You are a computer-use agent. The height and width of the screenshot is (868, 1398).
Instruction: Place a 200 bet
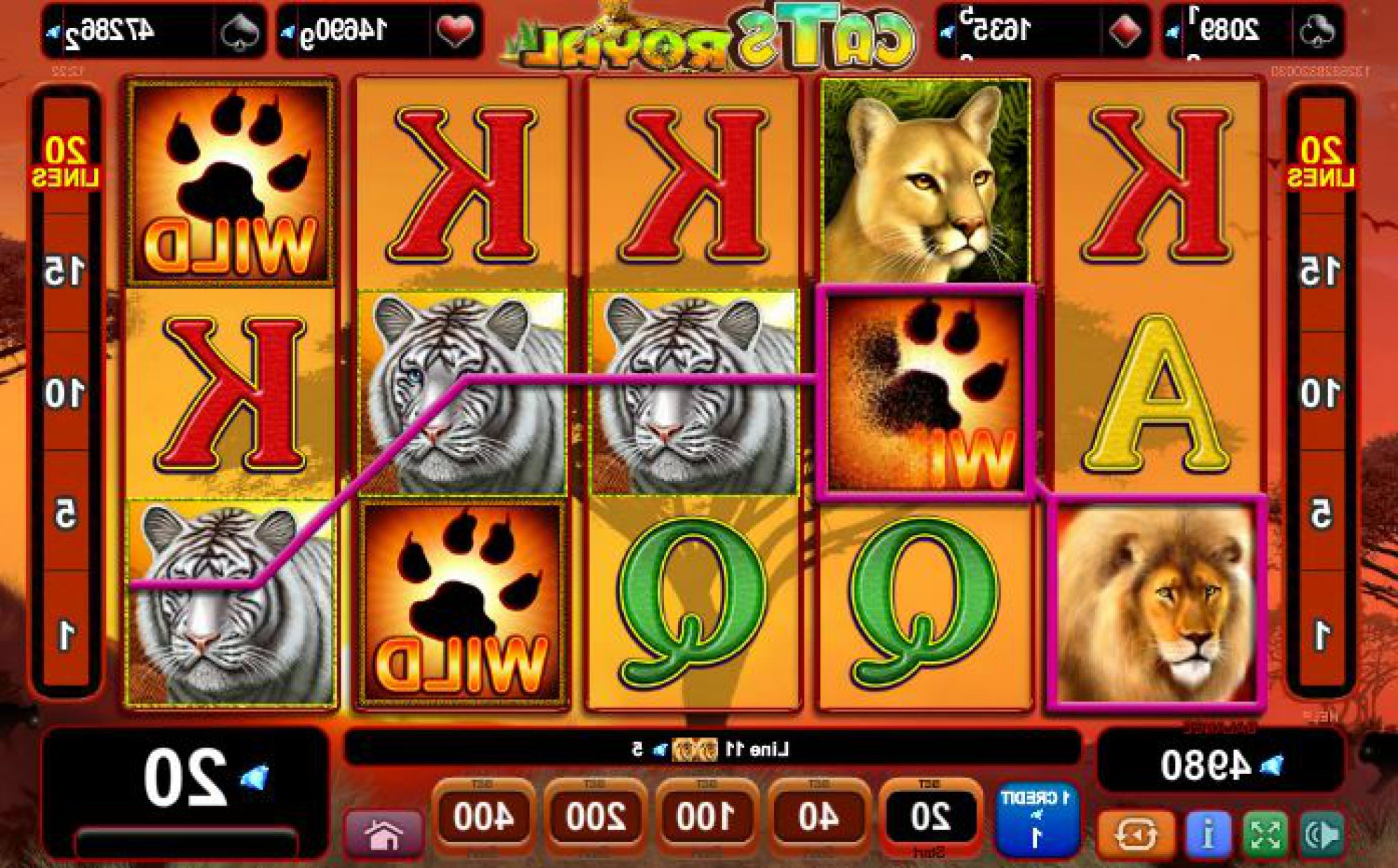click(x=595, y=817)
